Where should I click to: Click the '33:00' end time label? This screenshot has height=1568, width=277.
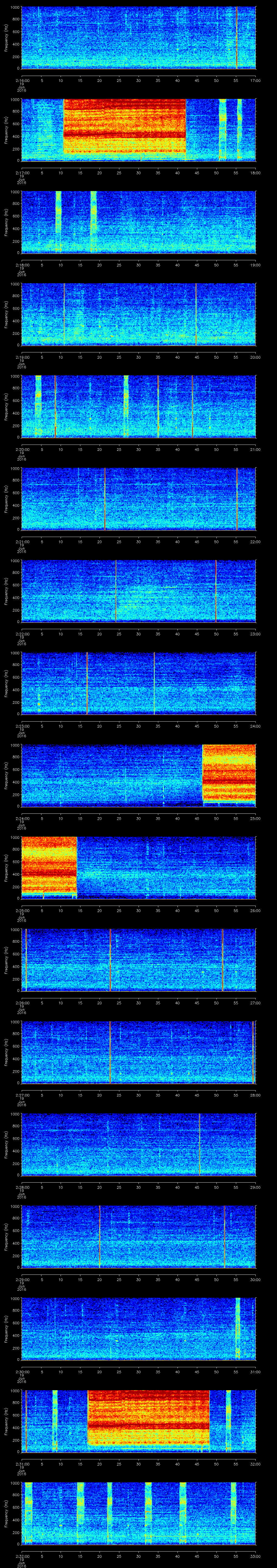255,1556
